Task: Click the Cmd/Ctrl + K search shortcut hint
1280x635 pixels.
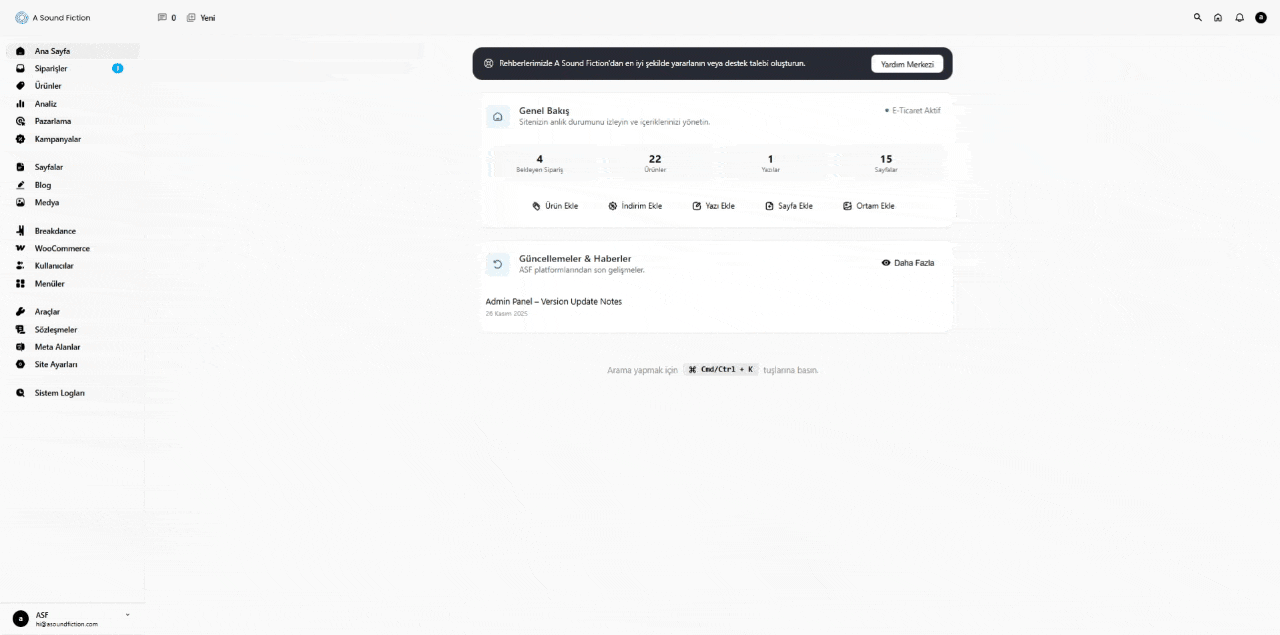Action: (721, 370)
